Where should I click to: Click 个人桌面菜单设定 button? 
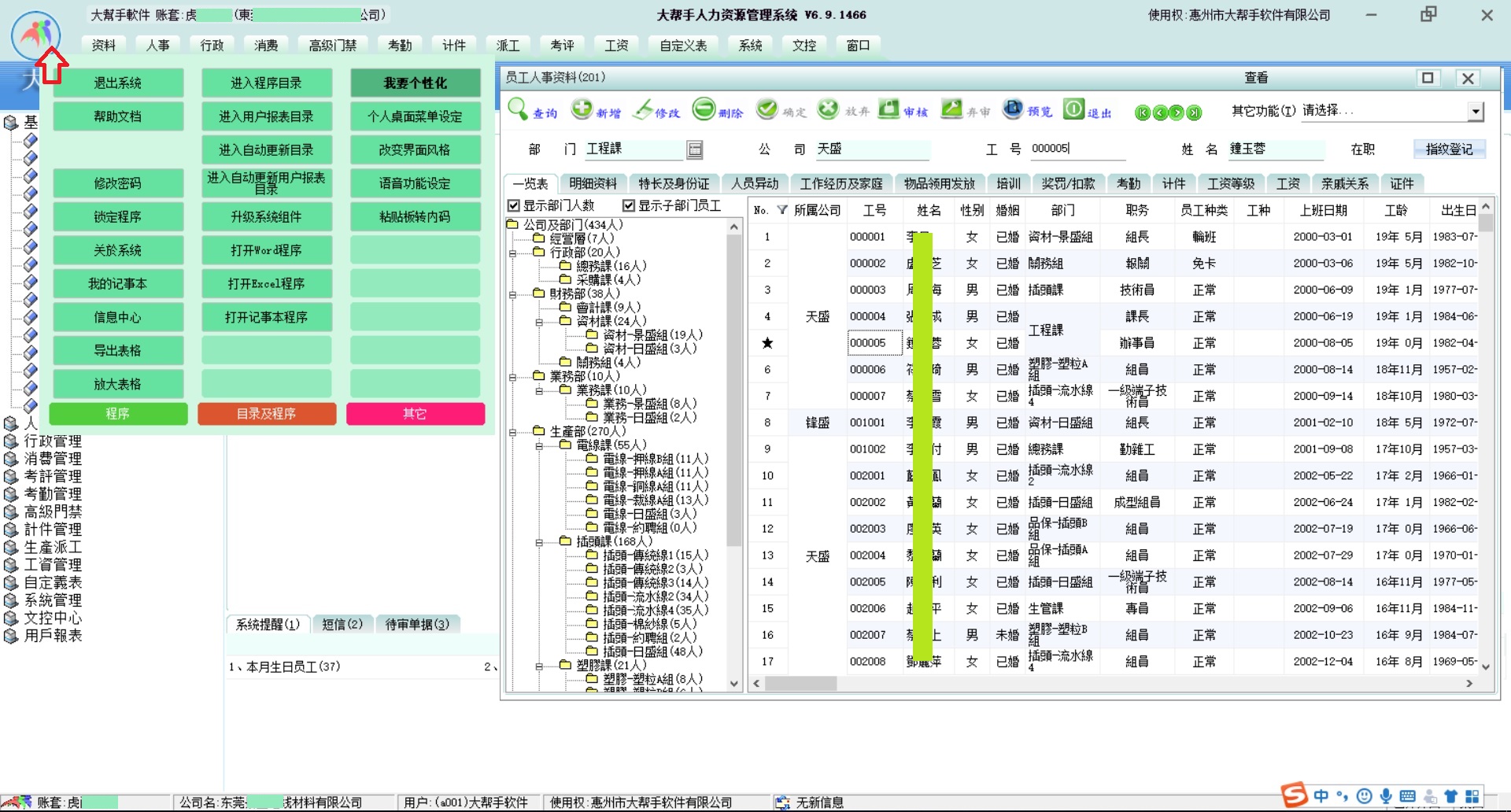click(415, 116)
